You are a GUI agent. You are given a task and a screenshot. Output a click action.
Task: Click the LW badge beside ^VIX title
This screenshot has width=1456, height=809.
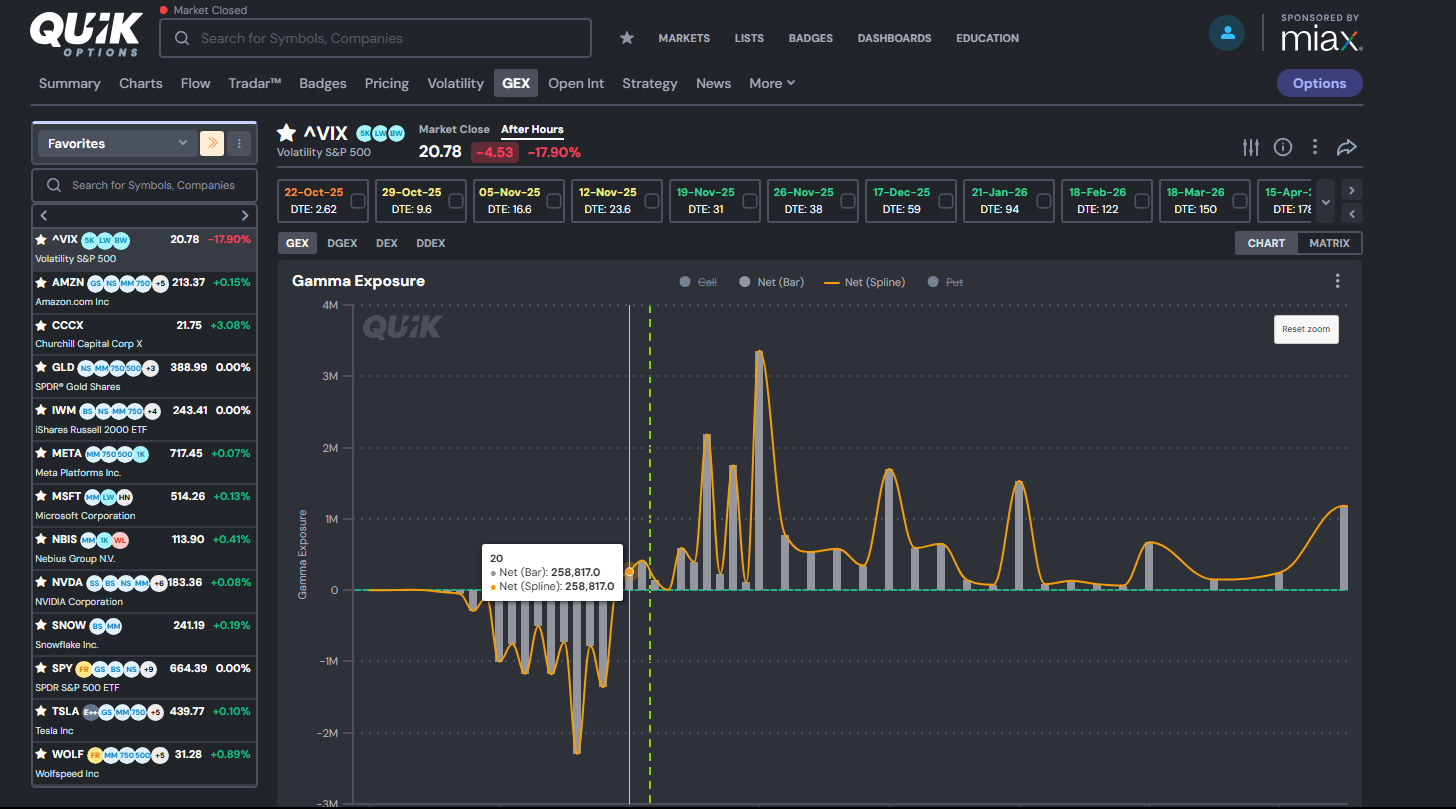380,132
